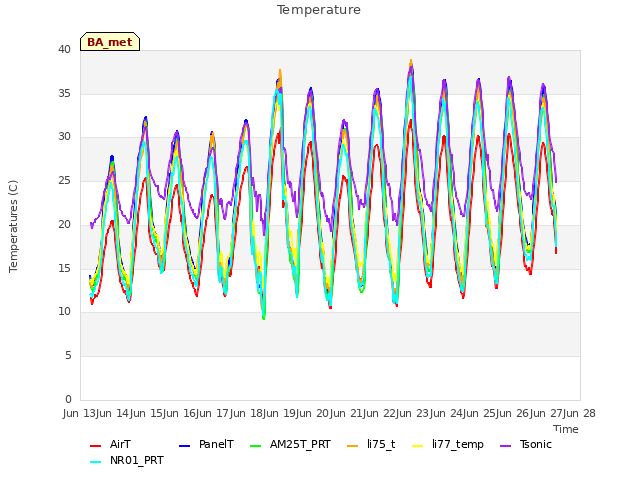Click the Jun 22 temperature peak

click(x=411, y=61)
